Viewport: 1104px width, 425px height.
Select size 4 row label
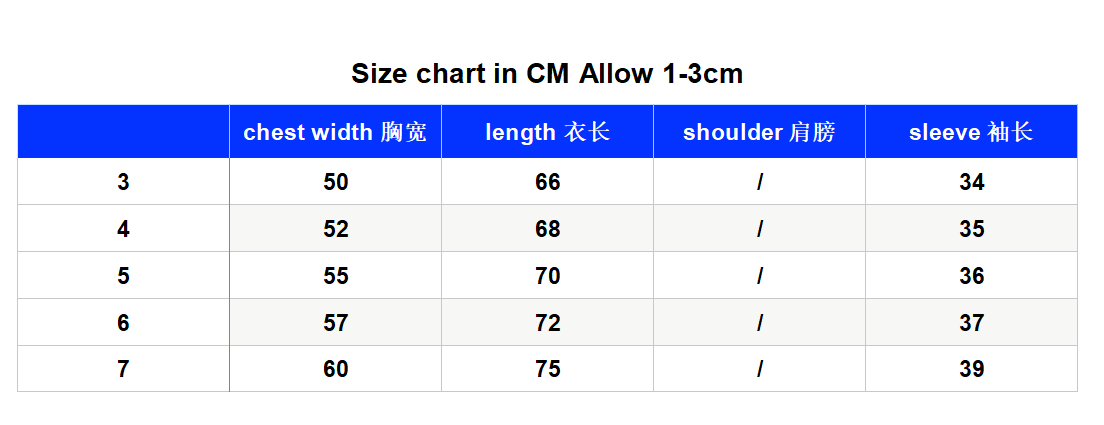pos(123,229)
